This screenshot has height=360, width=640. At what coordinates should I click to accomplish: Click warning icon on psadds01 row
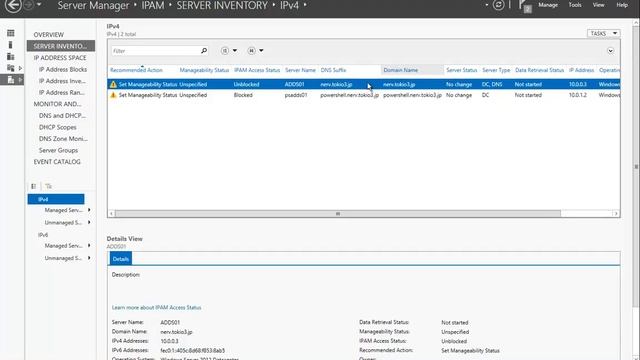113,95
